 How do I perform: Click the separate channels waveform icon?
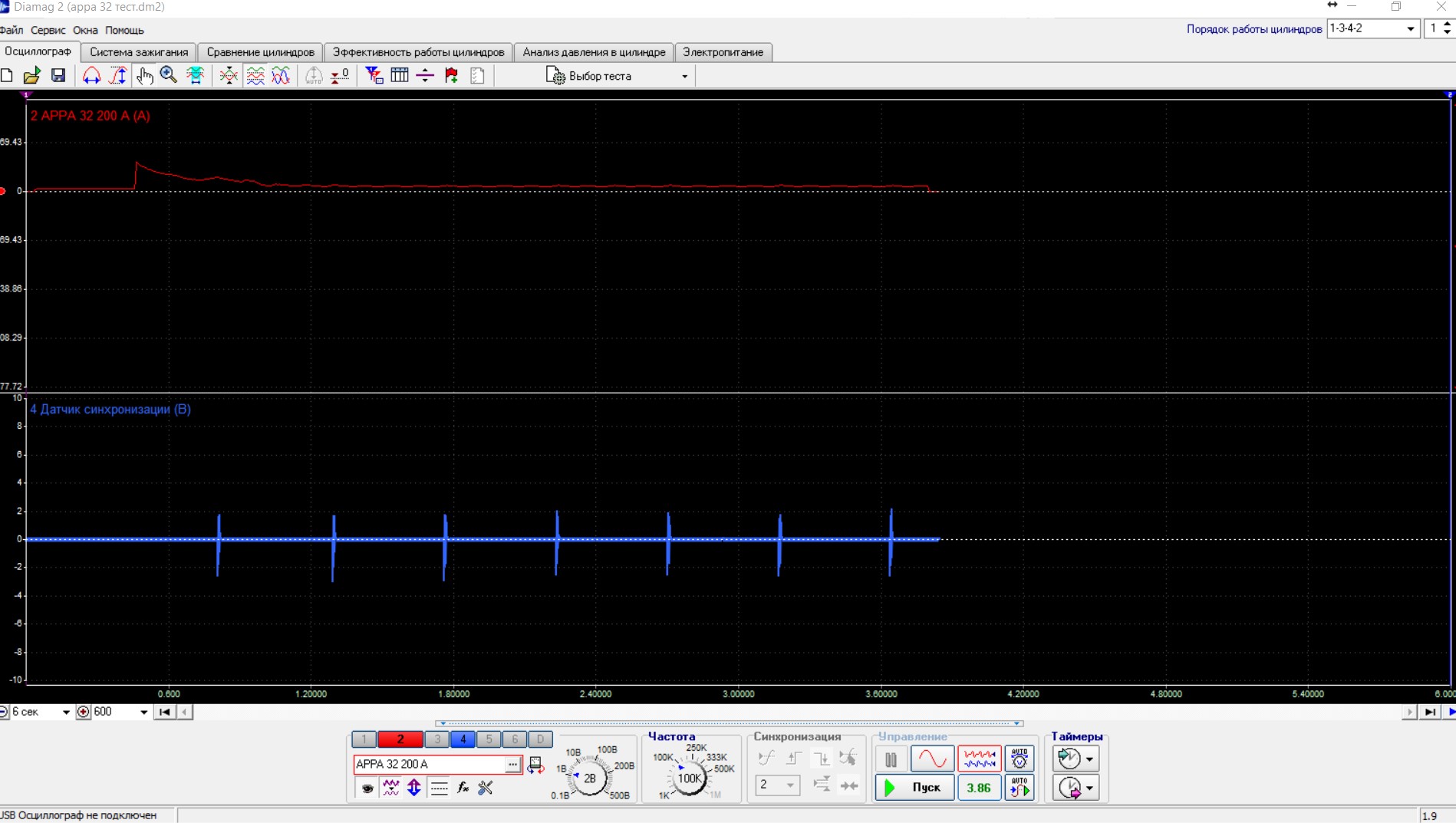click(x=255, y=75)
